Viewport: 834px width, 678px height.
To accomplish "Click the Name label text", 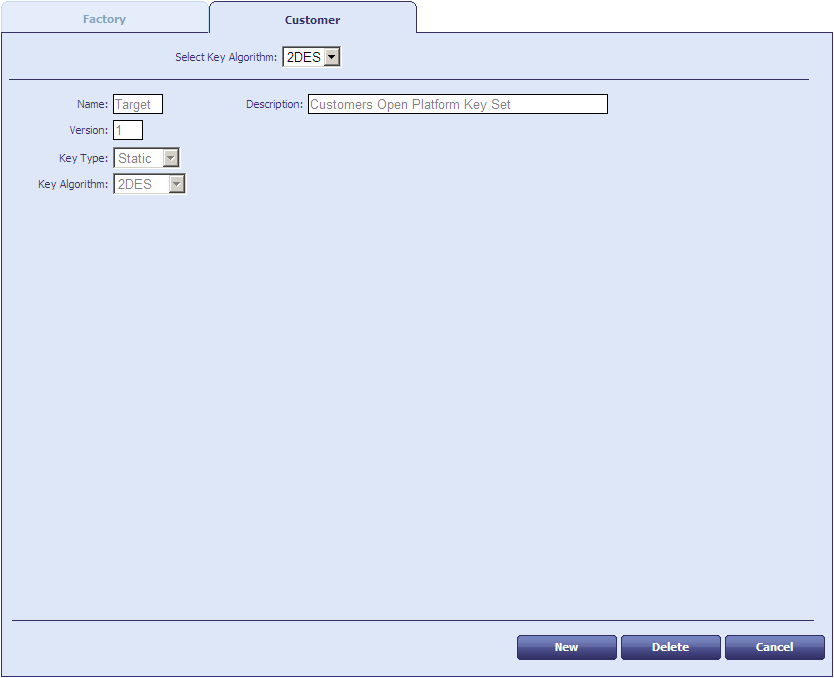I will coord(93,104).
